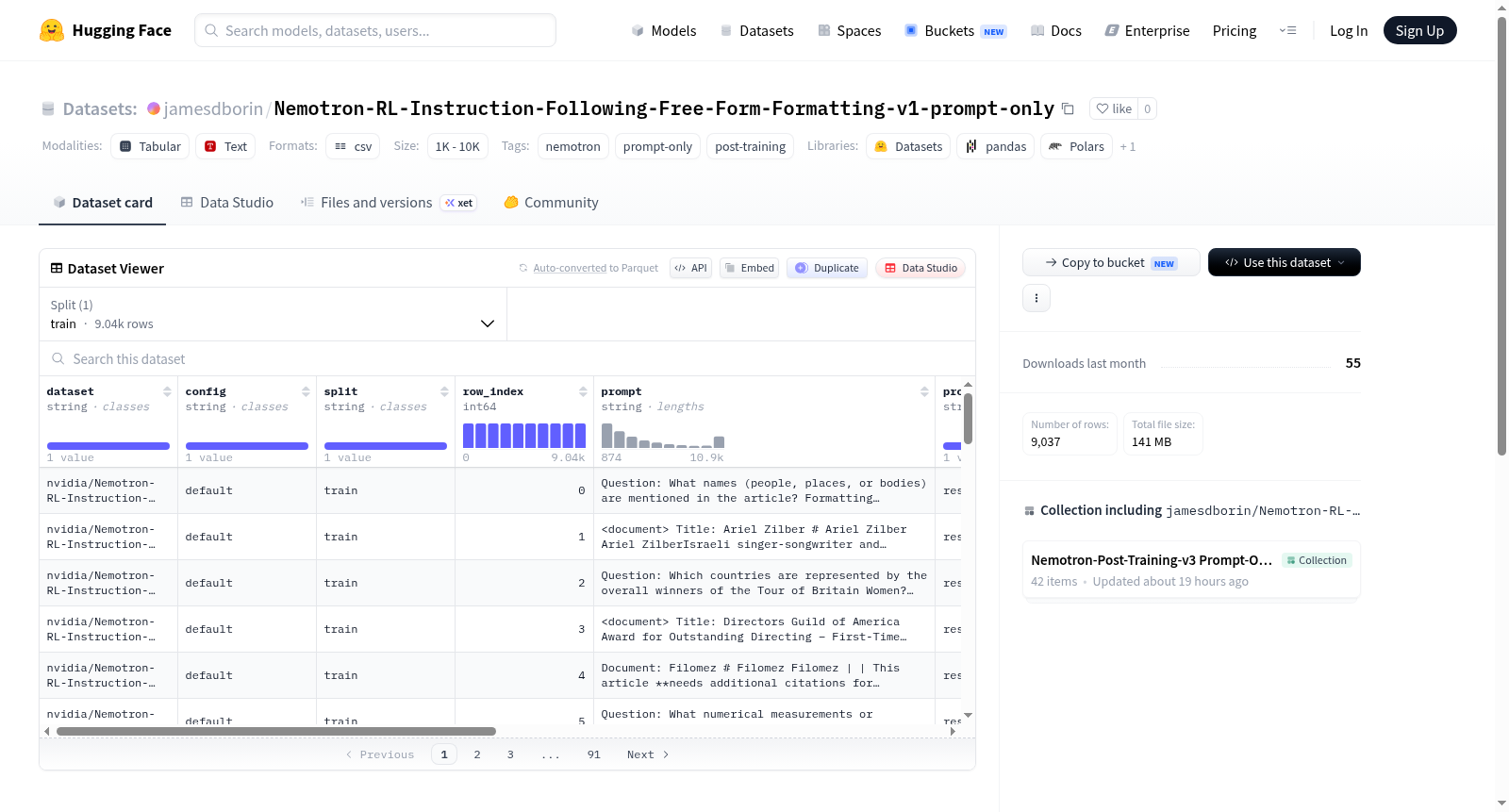Click the Dataset Viewer table icon

click(57, 269)
